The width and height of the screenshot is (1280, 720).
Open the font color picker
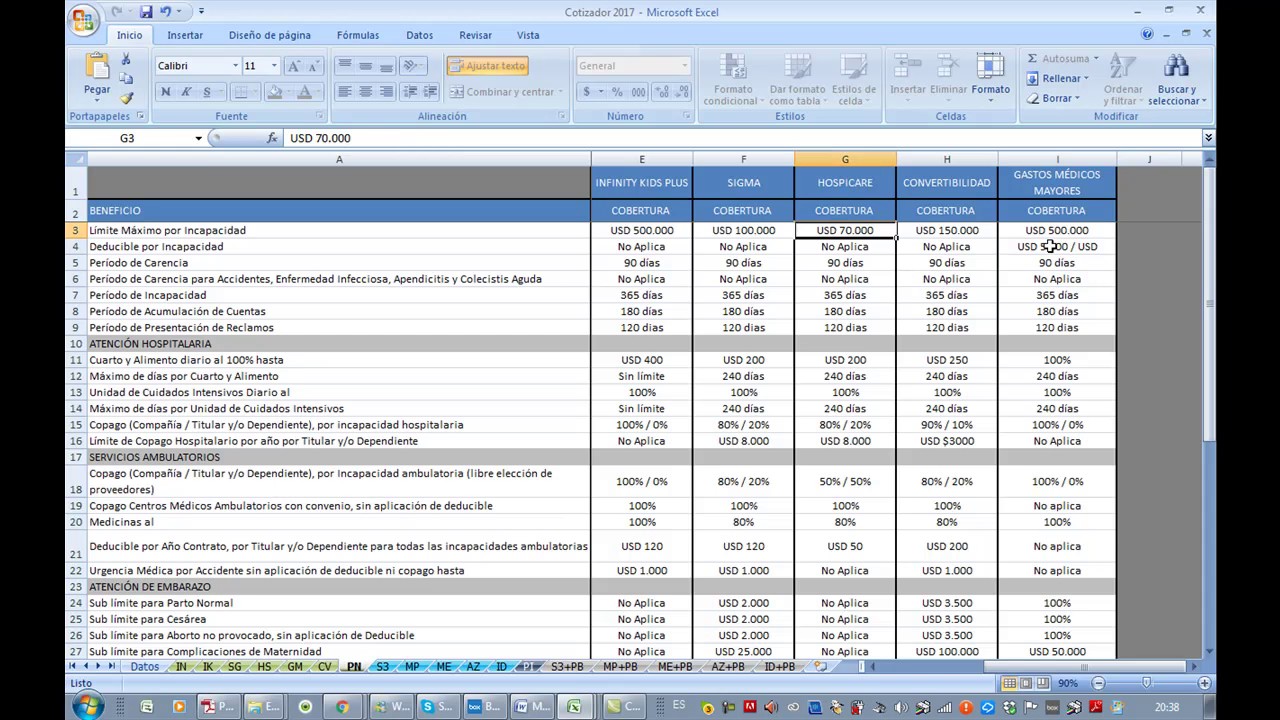[x=304, y=92]
